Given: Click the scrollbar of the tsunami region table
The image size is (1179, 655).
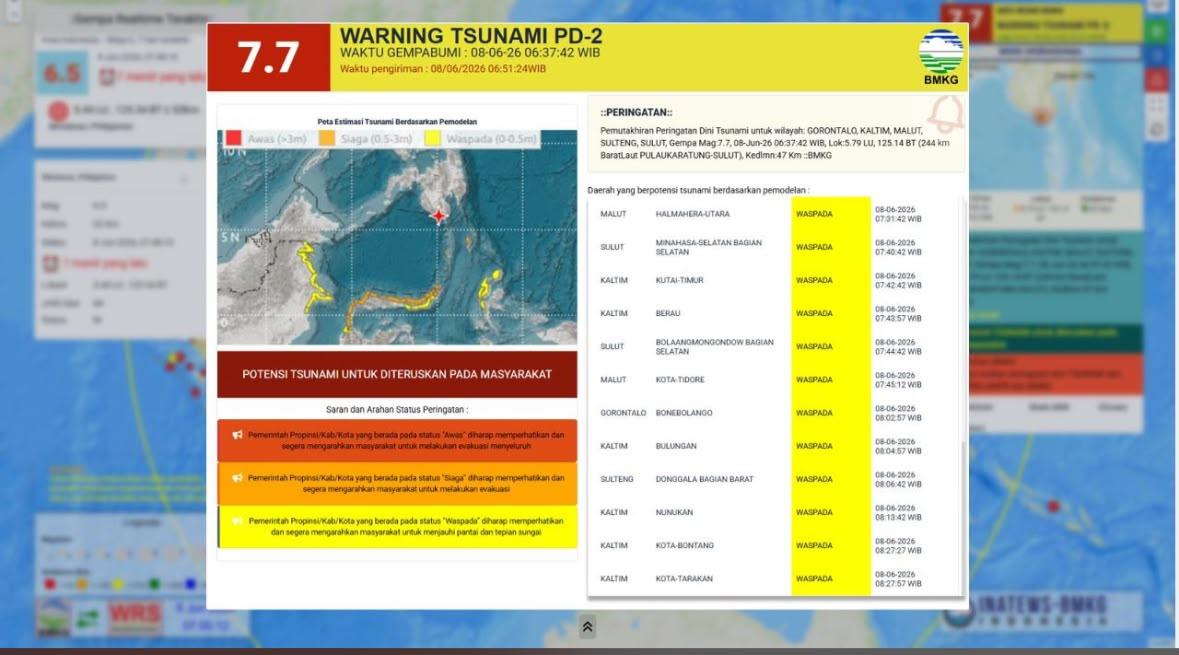Looking at the screenshot, I should pos(962,396).
